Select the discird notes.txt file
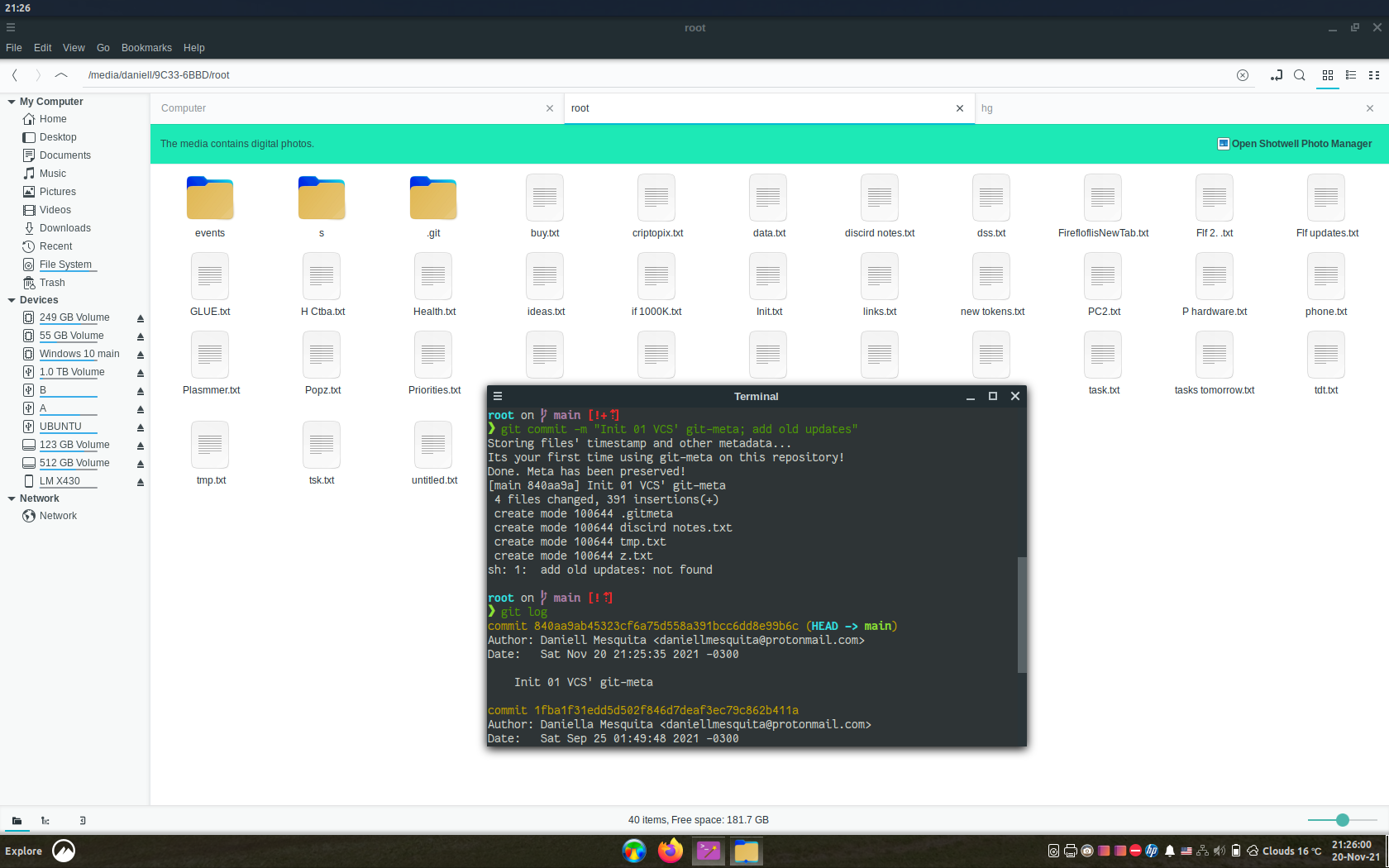Screen dimensions: 1389x868 [x=880, y=207]
